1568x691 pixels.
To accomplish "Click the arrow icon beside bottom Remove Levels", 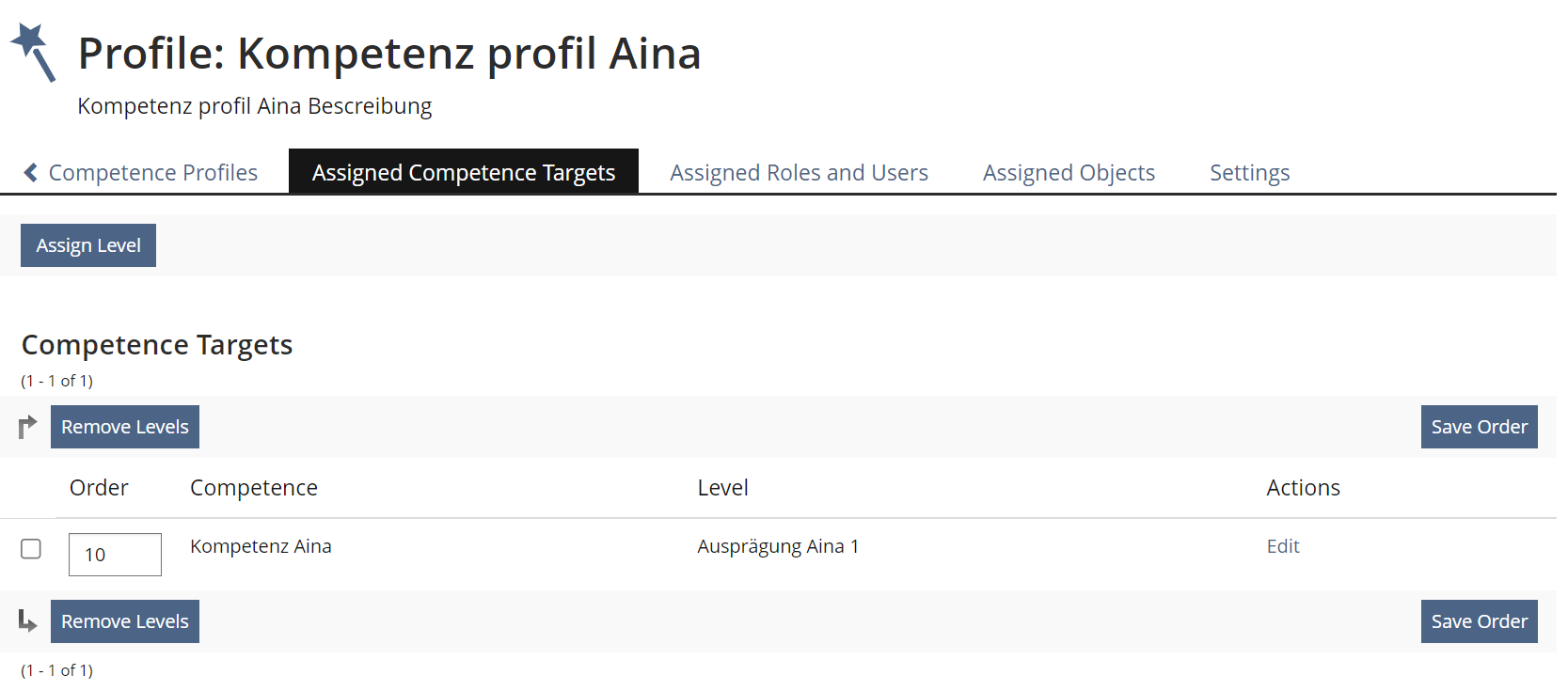I will pyautogui.click(x=28, y=621).
